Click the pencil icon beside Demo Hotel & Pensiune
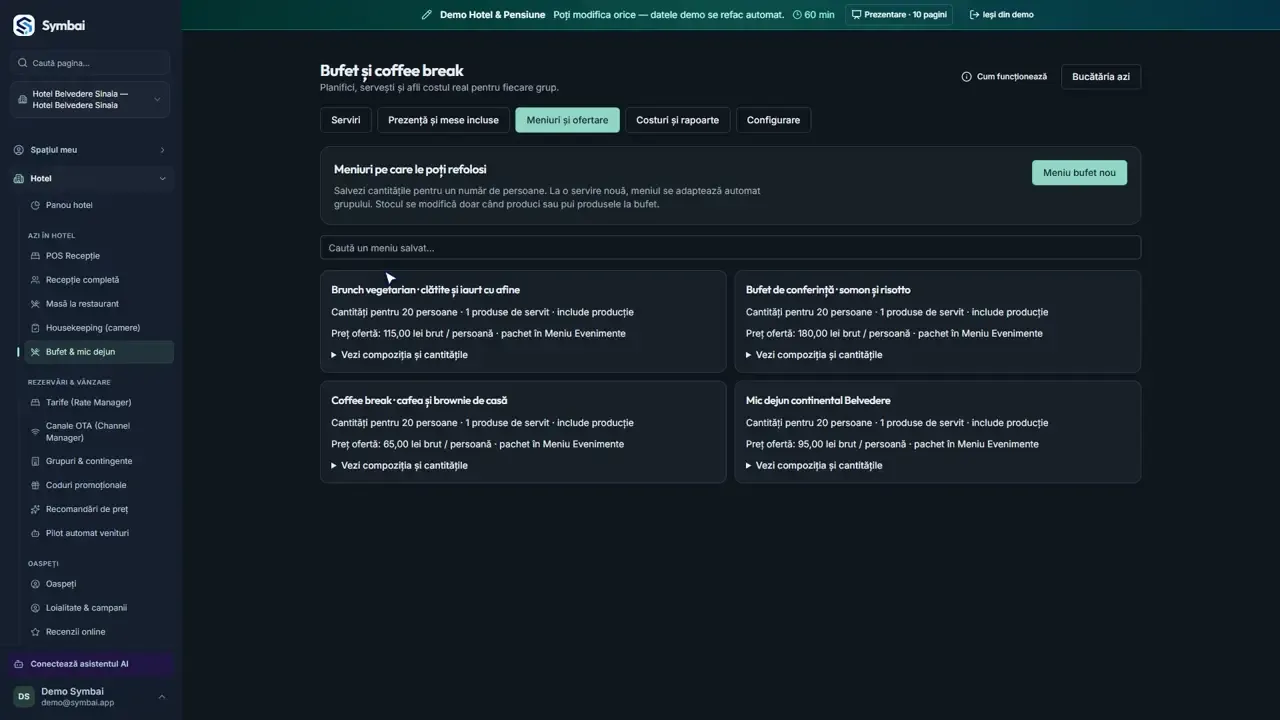 (427, 15)
